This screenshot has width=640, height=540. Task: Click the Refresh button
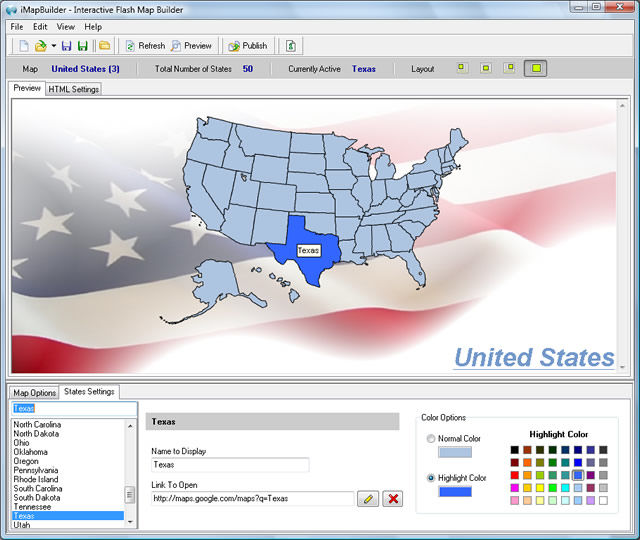(x=145, y=46)
